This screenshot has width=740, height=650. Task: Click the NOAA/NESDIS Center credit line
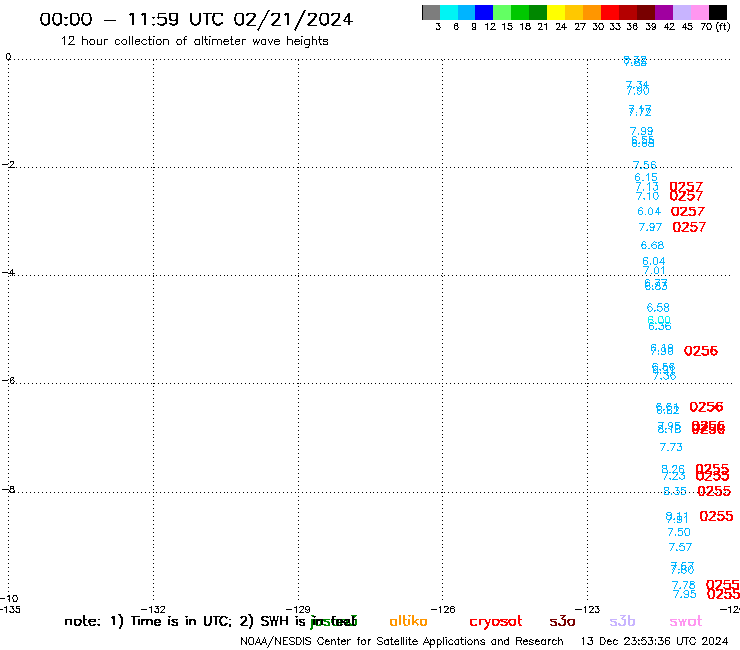(402, 642)
